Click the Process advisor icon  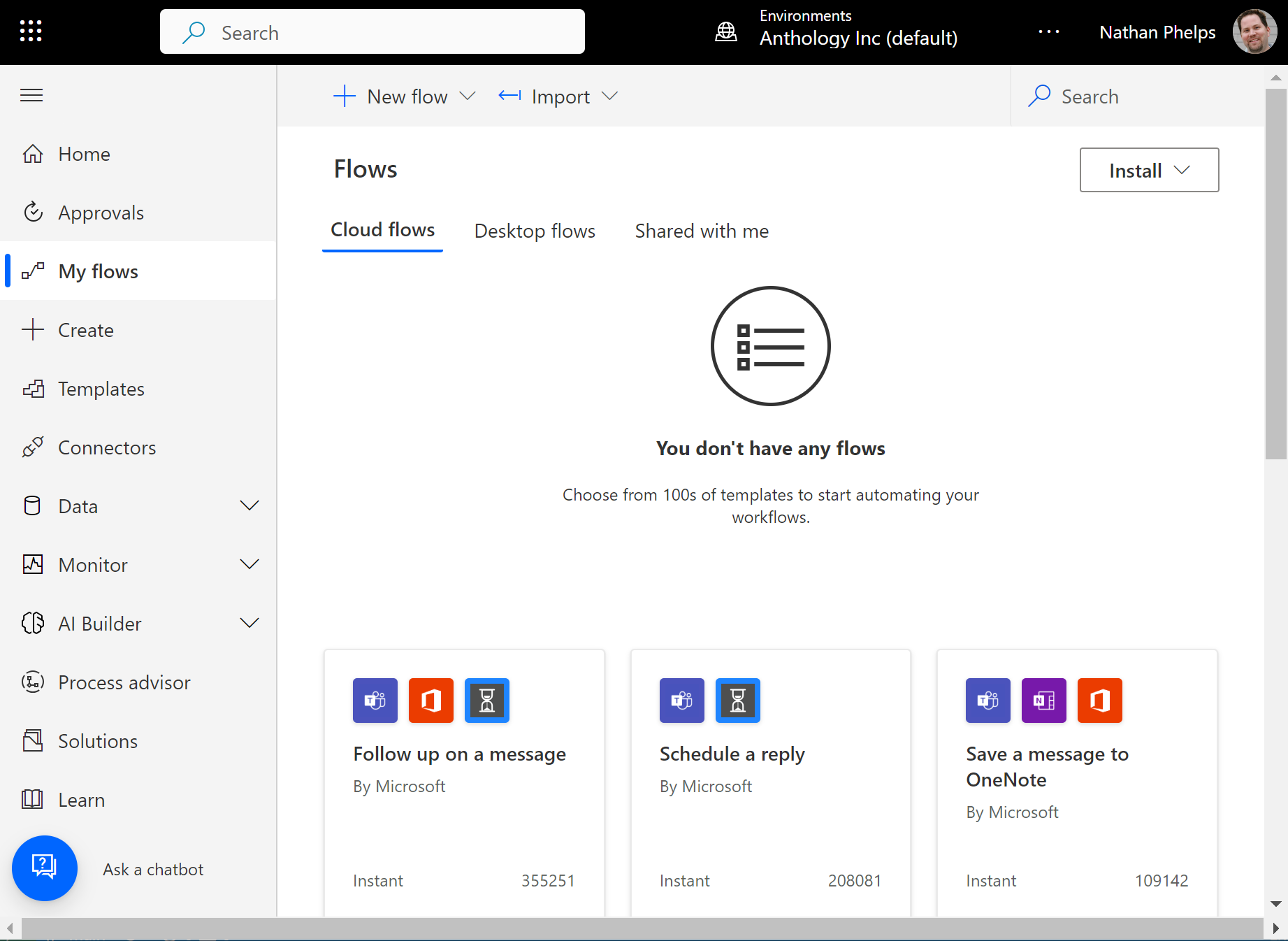pyautogui.click(x=33, y=682)
